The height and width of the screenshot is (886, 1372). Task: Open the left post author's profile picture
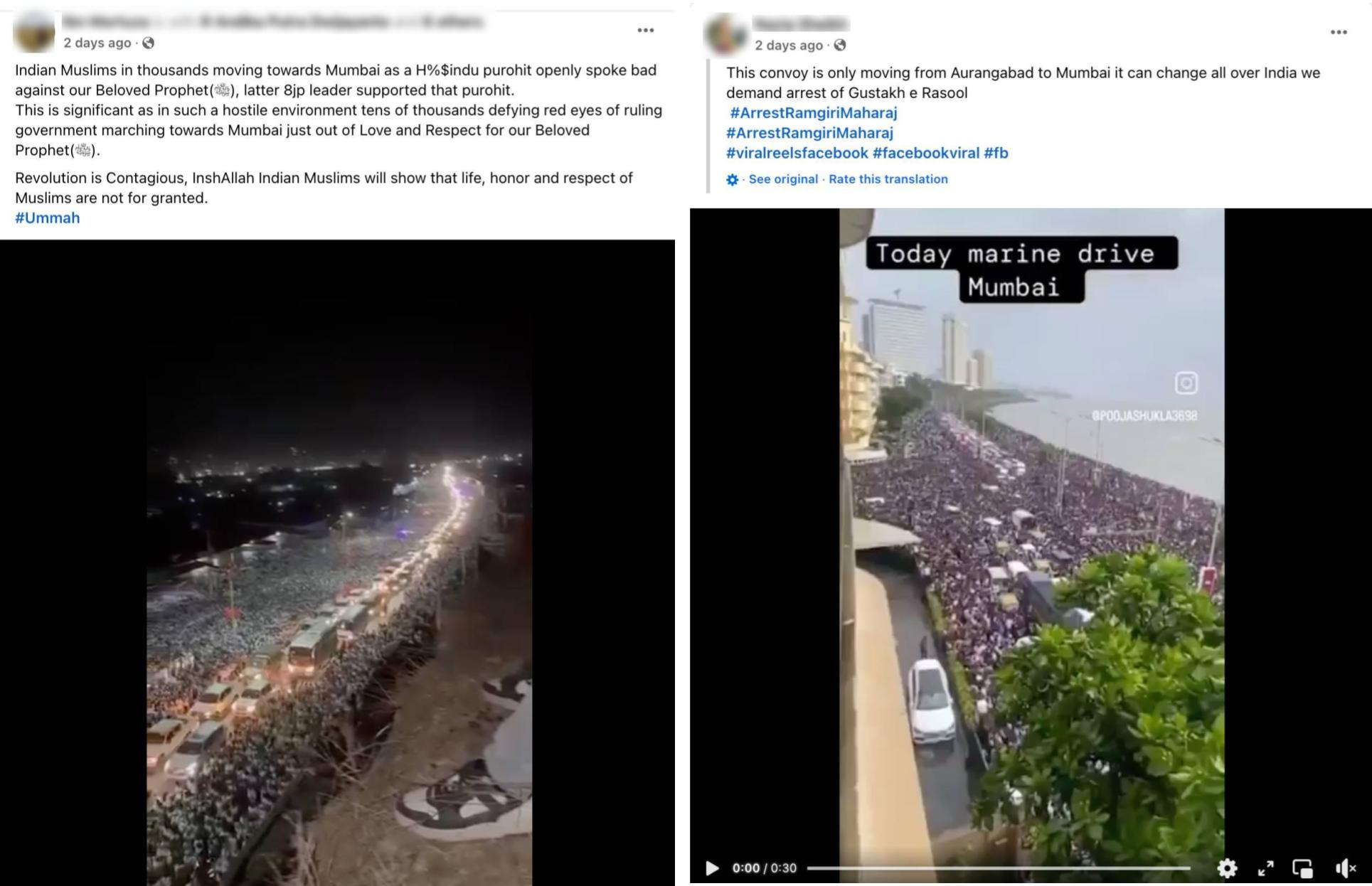point(33,32)
